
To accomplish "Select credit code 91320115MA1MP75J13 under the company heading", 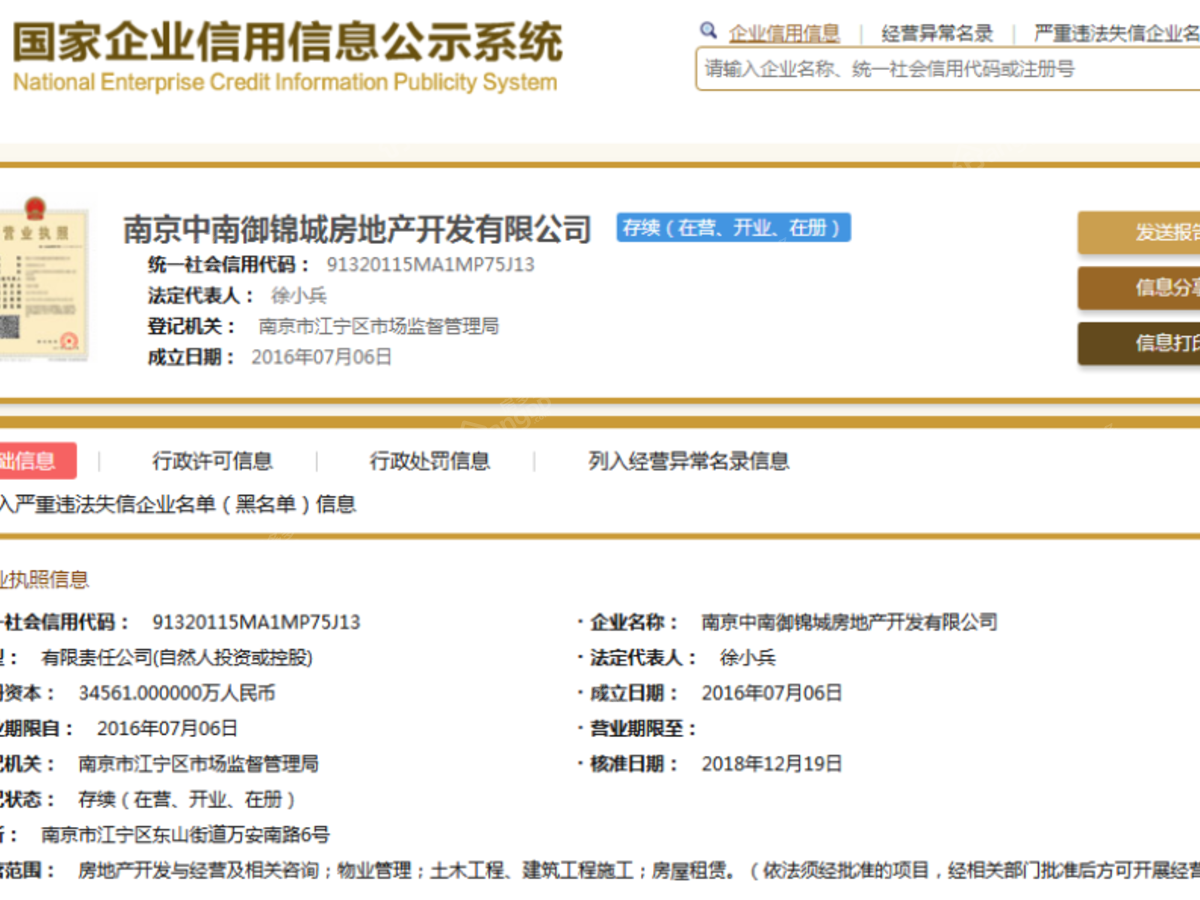I will 431,265.
